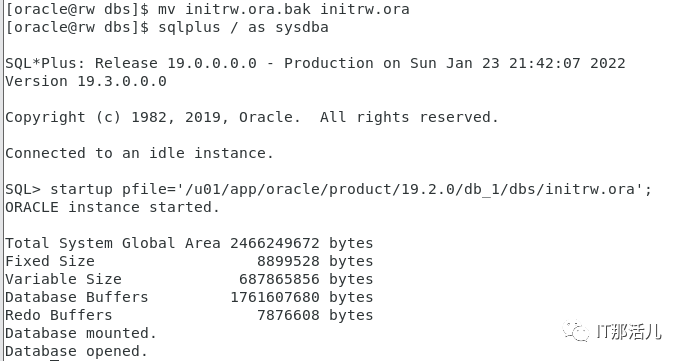Click the mv initrw.ora.bak command line

point(207,9)
